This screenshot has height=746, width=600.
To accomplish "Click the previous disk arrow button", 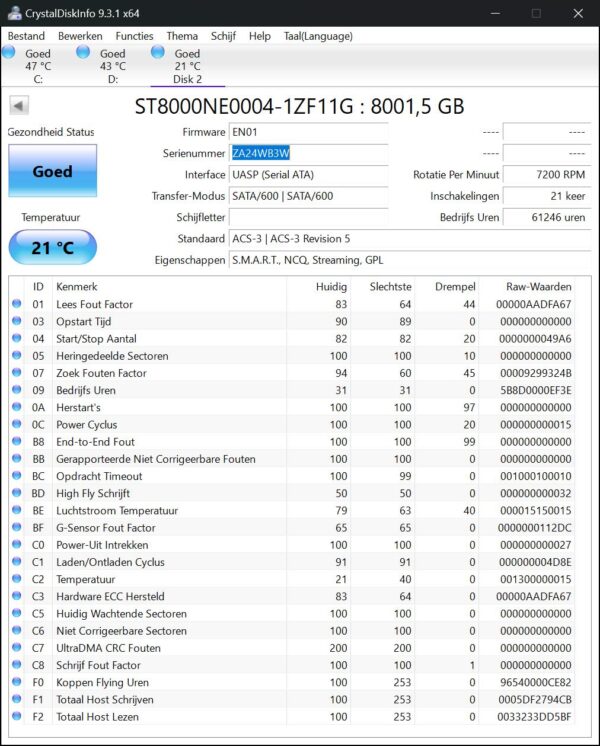I will tap(19, 105).
